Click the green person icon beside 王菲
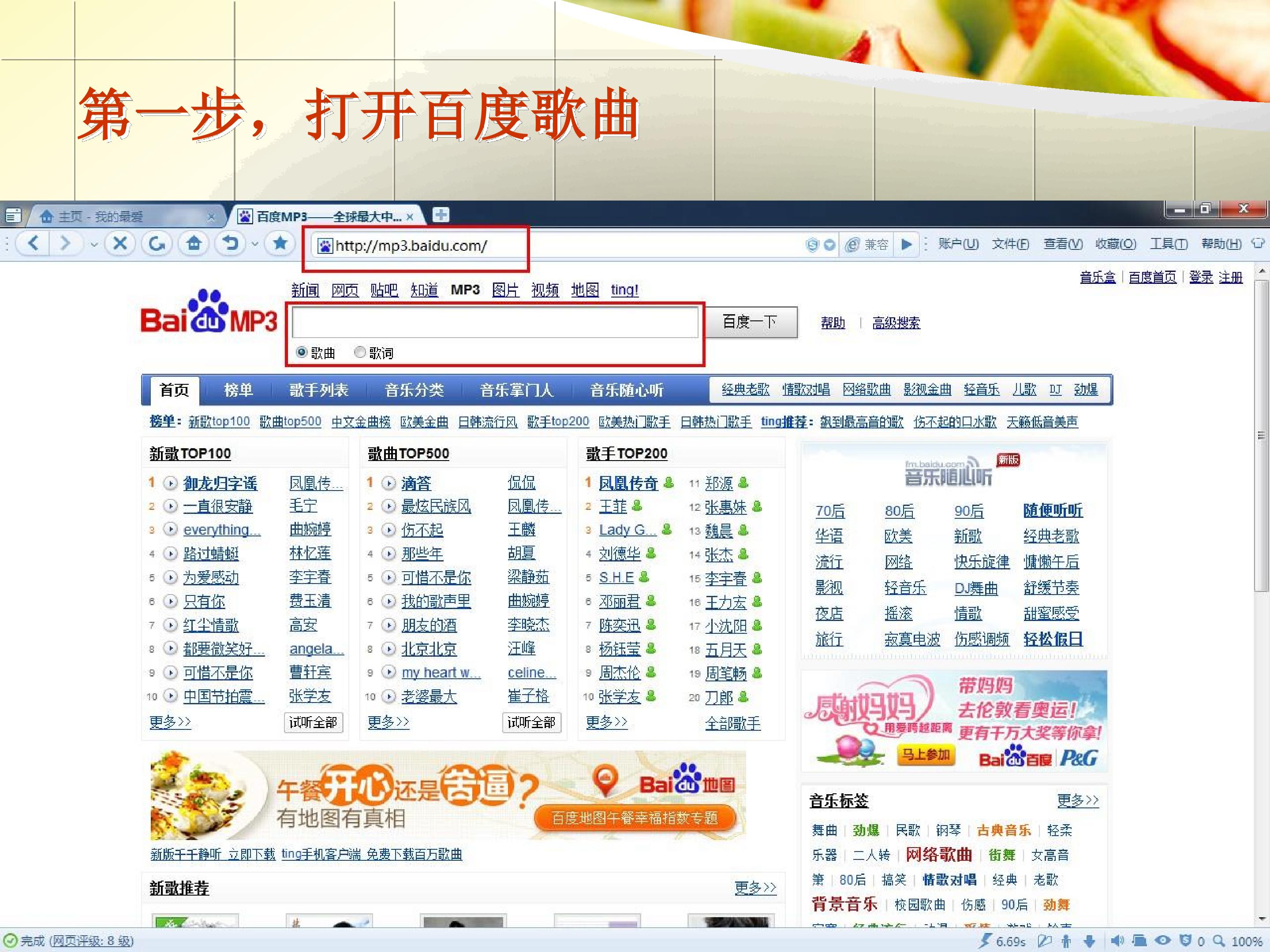This screenshot has height=952, width=1270. [636, 506]
